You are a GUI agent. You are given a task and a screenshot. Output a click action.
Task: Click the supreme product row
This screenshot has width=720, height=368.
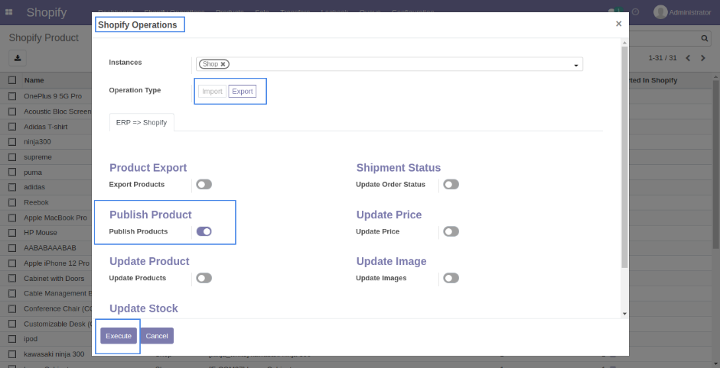(x=38, y=157)
